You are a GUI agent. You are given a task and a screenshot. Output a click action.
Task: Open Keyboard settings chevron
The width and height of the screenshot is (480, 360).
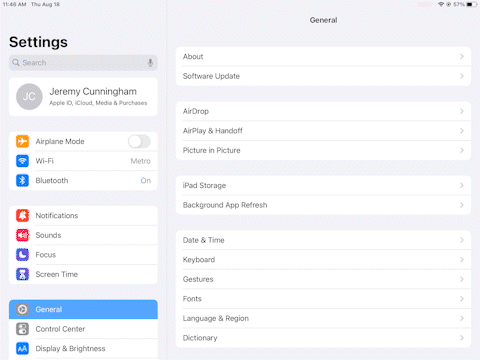(x=462, y=260)
